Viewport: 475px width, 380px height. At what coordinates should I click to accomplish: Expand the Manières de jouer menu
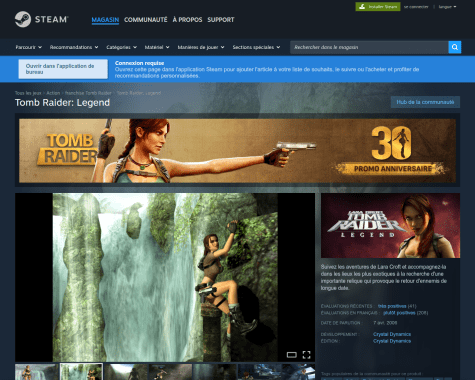tap(201, 47)
